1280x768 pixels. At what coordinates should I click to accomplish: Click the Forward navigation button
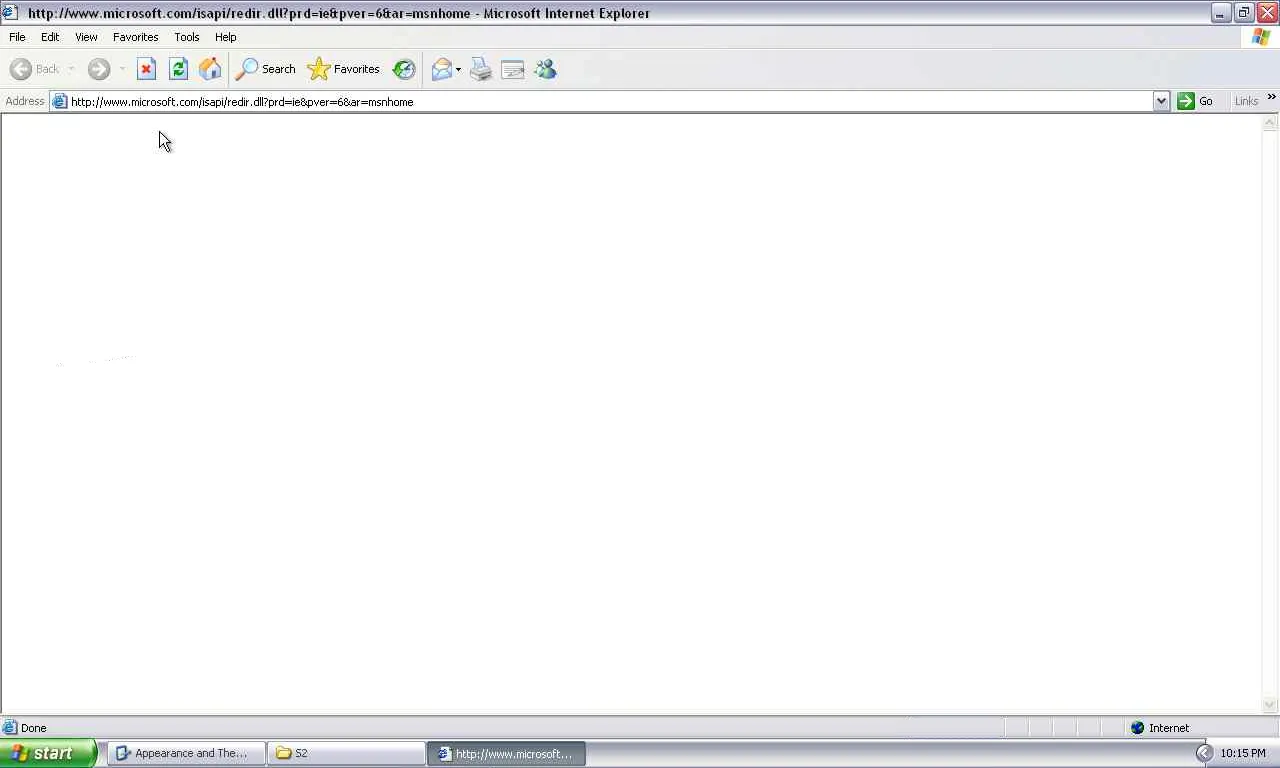(98, 69)
